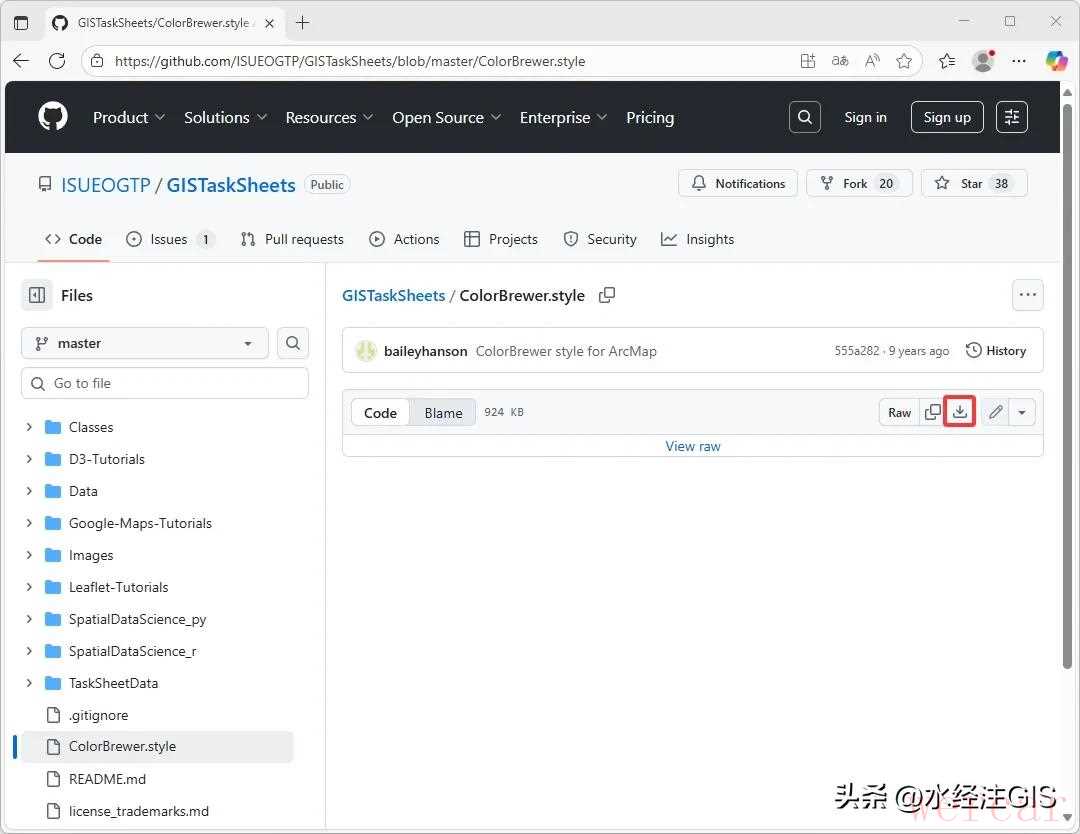The image size is (1080, 834).
Task: Copy raw file contents icon
Action: coord(933,412)
